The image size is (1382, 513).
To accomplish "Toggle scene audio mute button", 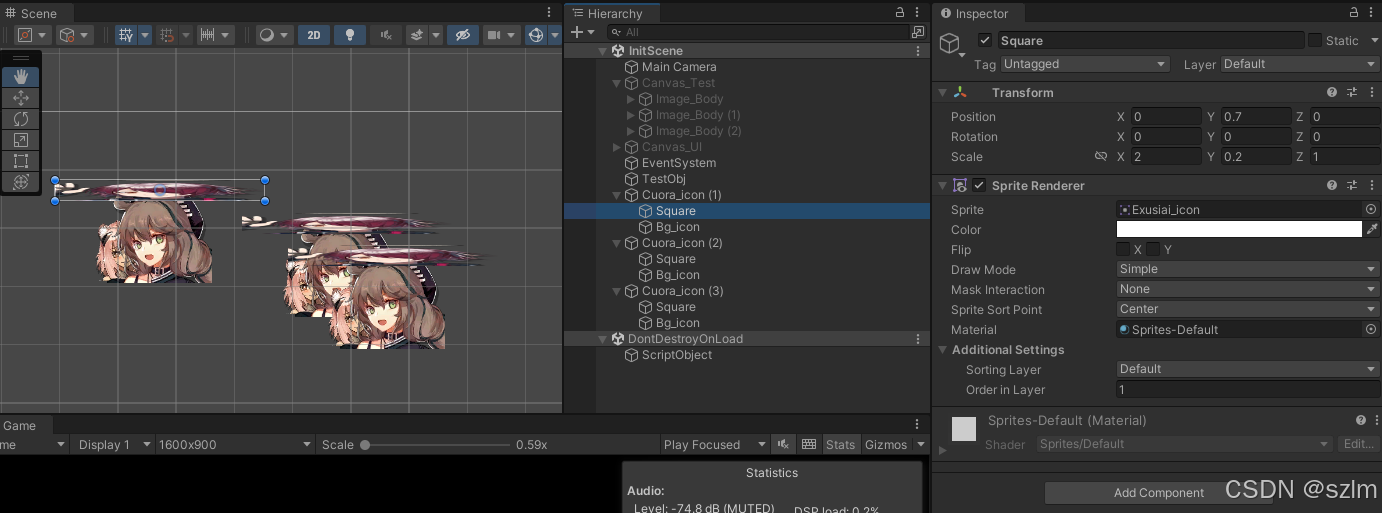I will [385, 35].
